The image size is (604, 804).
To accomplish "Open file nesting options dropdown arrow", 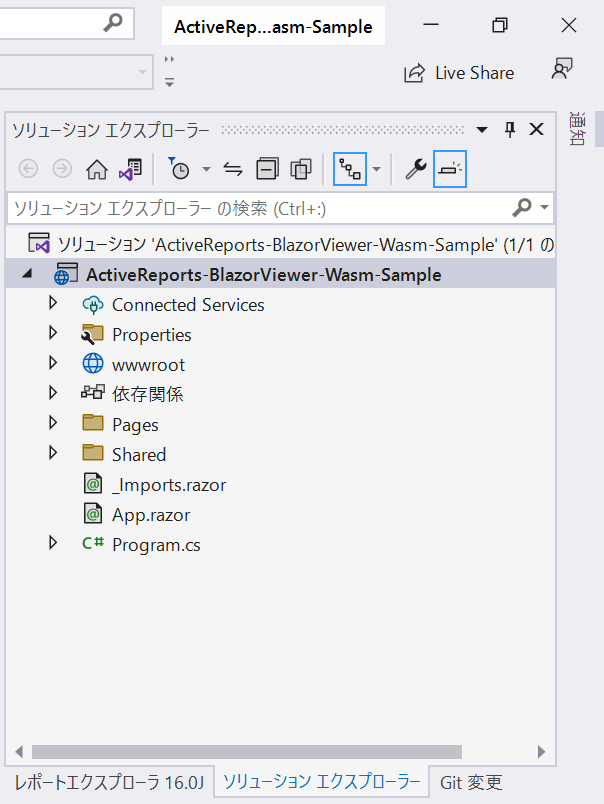I will [376, 169].
